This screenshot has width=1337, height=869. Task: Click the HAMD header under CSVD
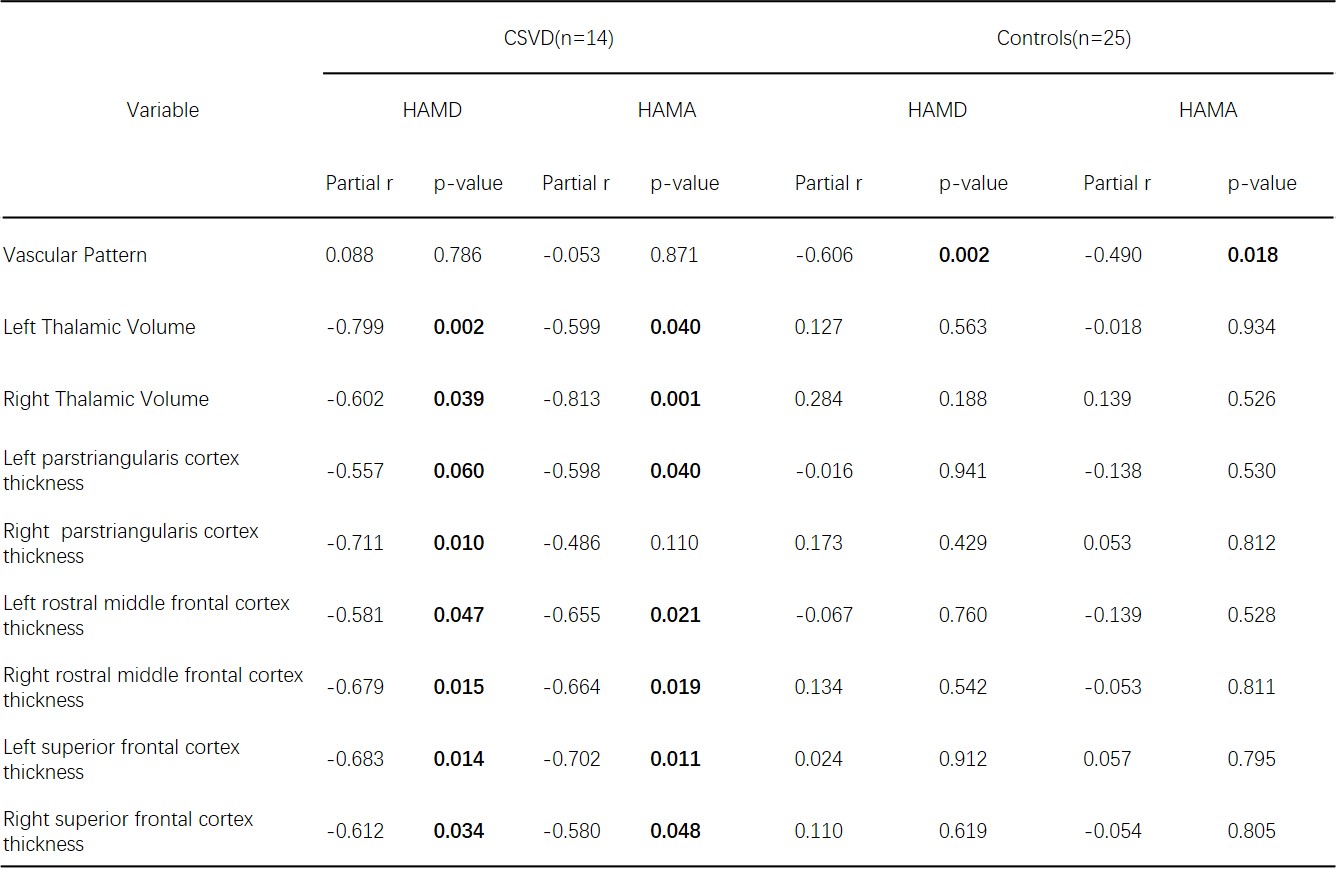click(x=432, y=110)
